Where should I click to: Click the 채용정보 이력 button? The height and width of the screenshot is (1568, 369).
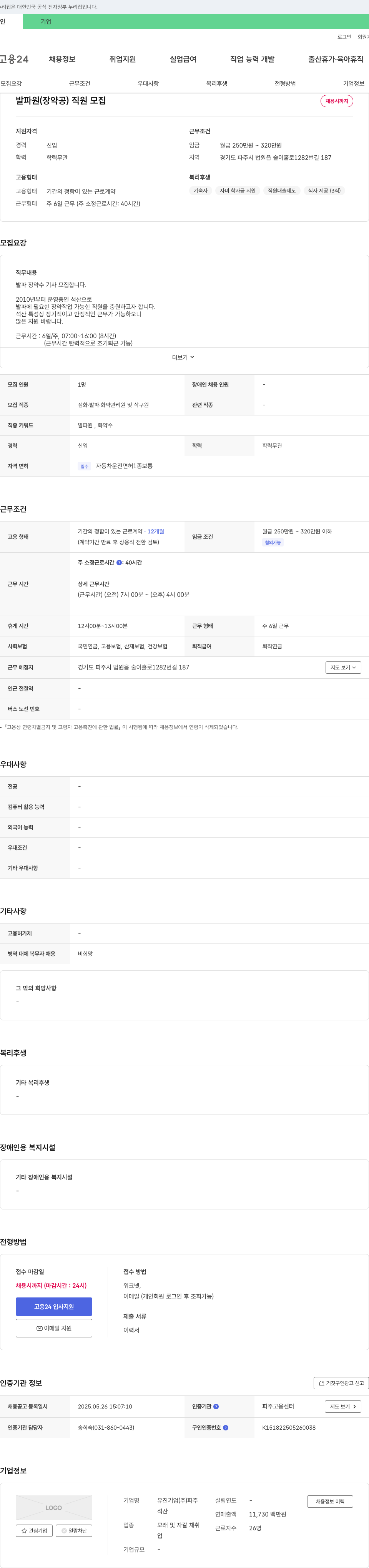coord(330,1502)
